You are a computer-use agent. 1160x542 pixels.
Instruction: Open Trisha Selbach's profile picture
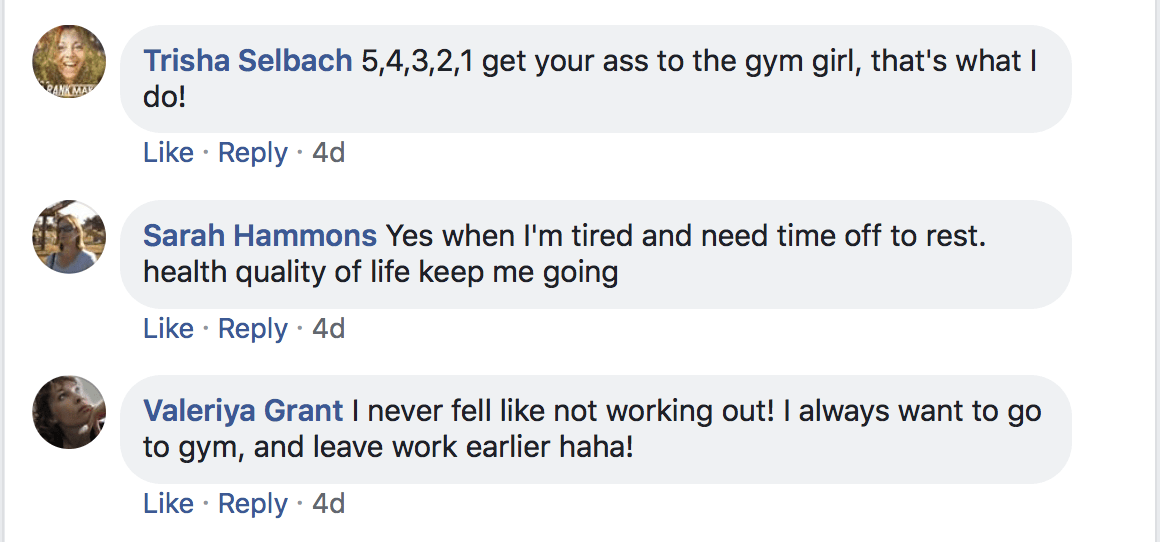(x=69, y=61)
